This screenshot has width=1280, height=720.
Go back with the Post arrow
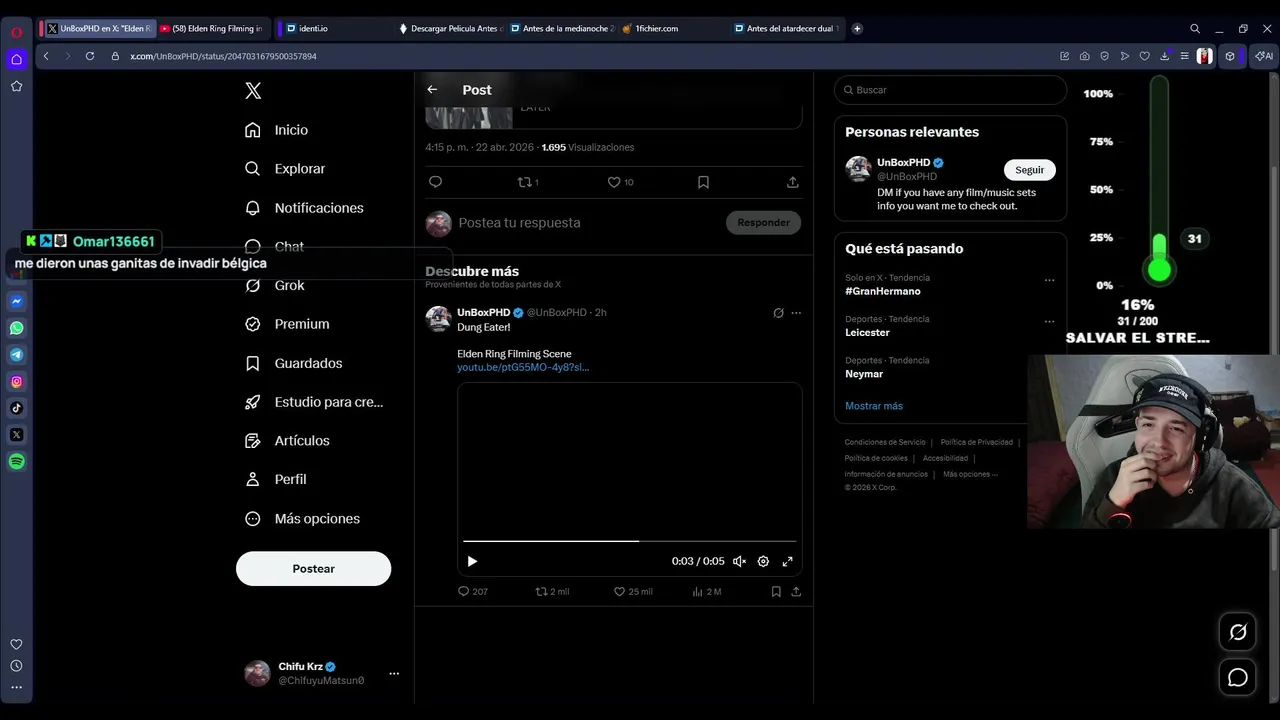[432, 90]
